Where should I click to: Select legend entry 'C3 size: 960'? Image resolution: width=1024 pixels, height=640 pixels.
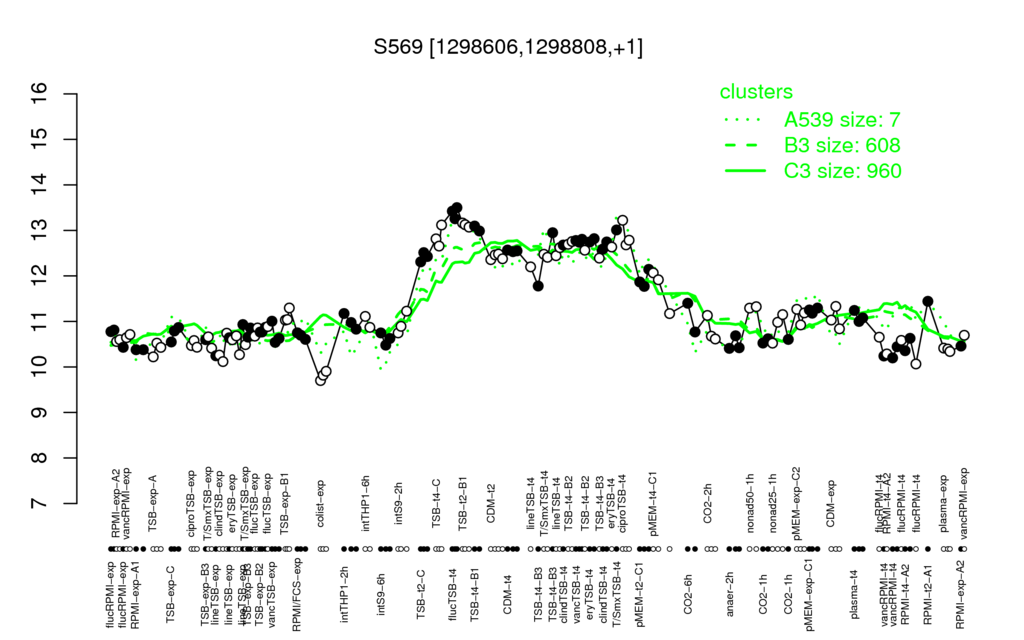[x=842, y=170]
